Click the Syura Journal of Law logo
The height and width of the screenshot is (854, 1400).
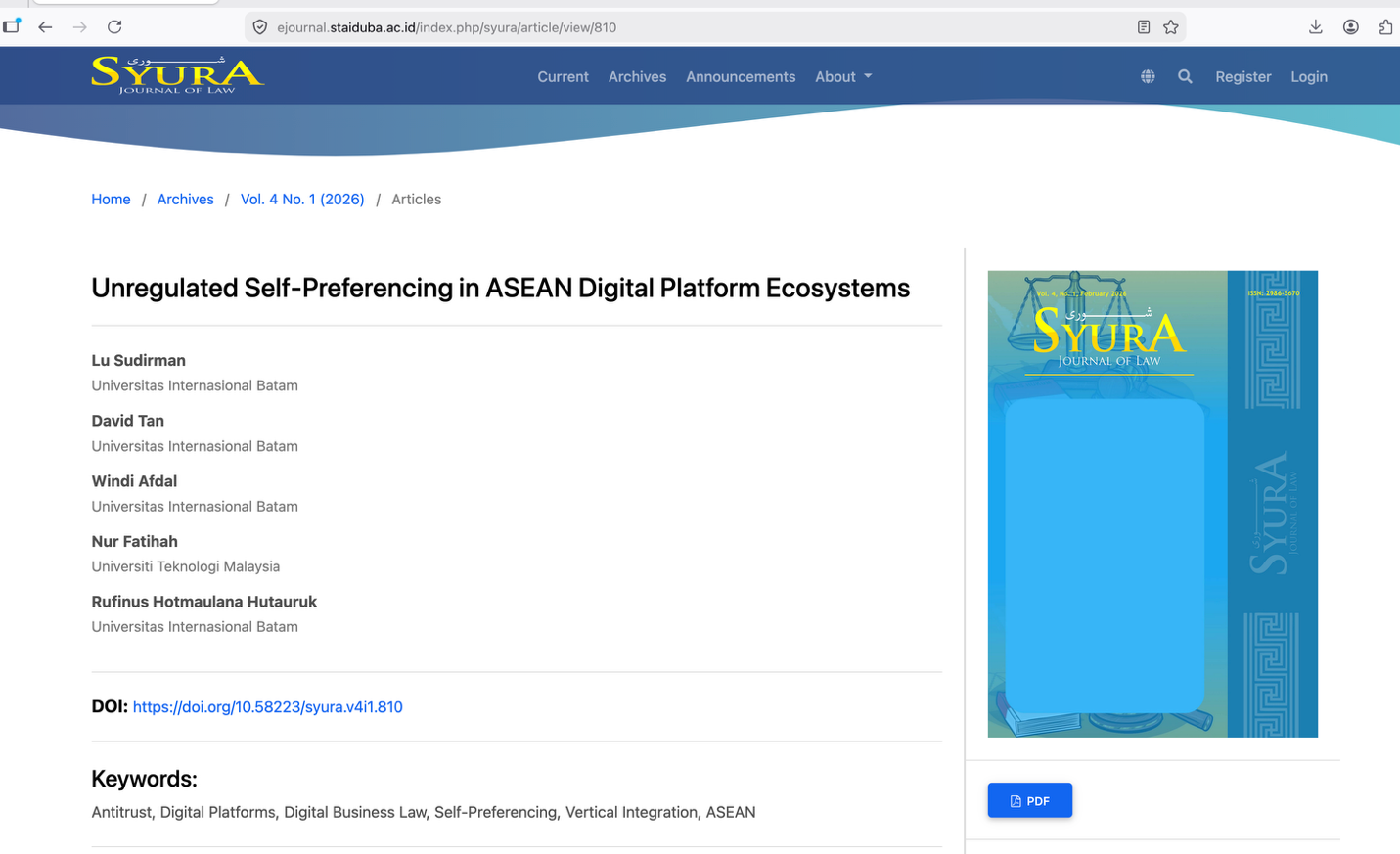177,74
